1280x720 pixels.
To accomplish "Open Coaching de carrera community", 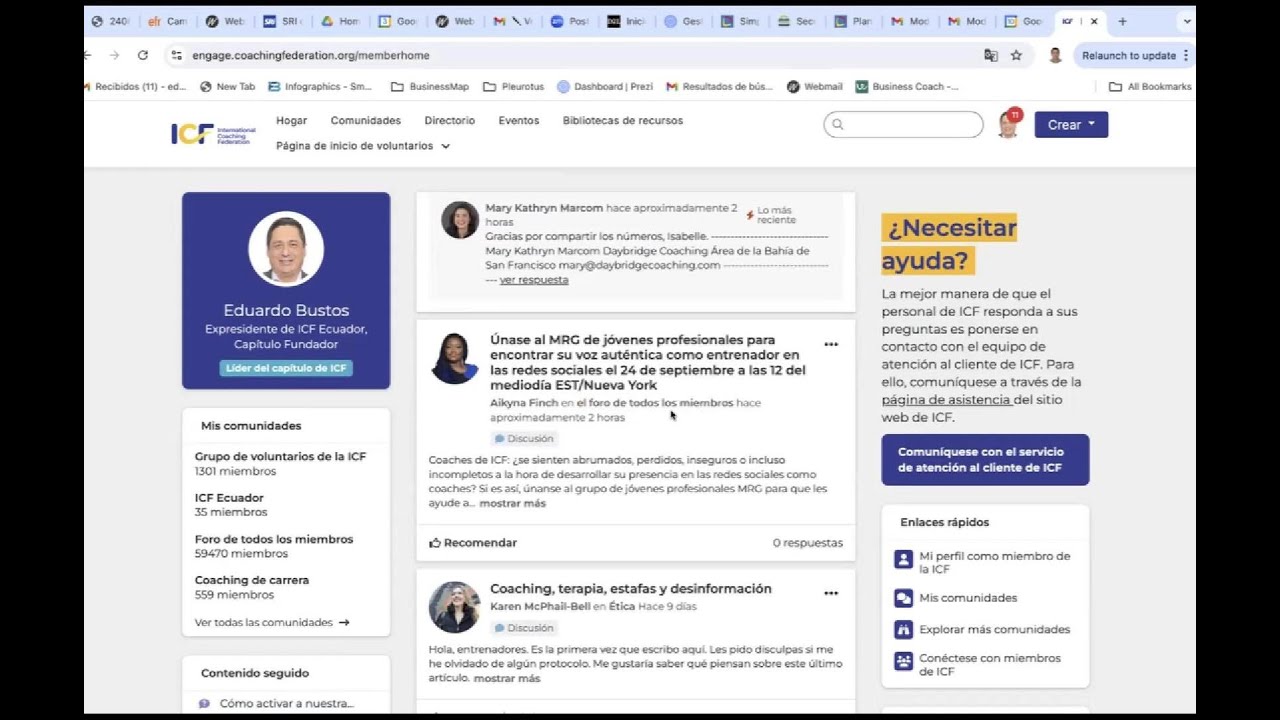I will (252, 580).
